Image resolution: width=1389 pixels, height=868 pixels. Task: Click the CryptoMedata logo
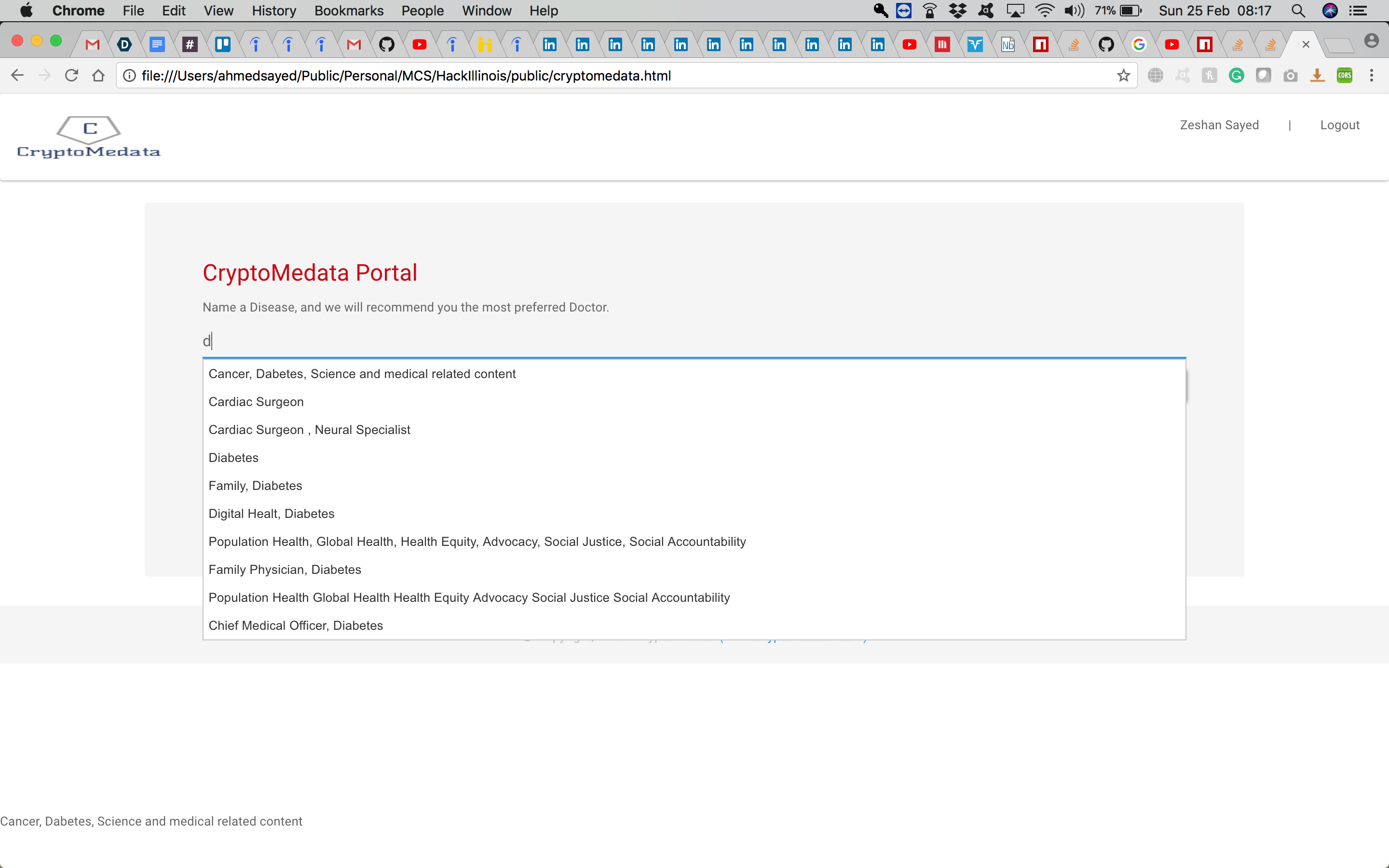click(x=88, y=136)
